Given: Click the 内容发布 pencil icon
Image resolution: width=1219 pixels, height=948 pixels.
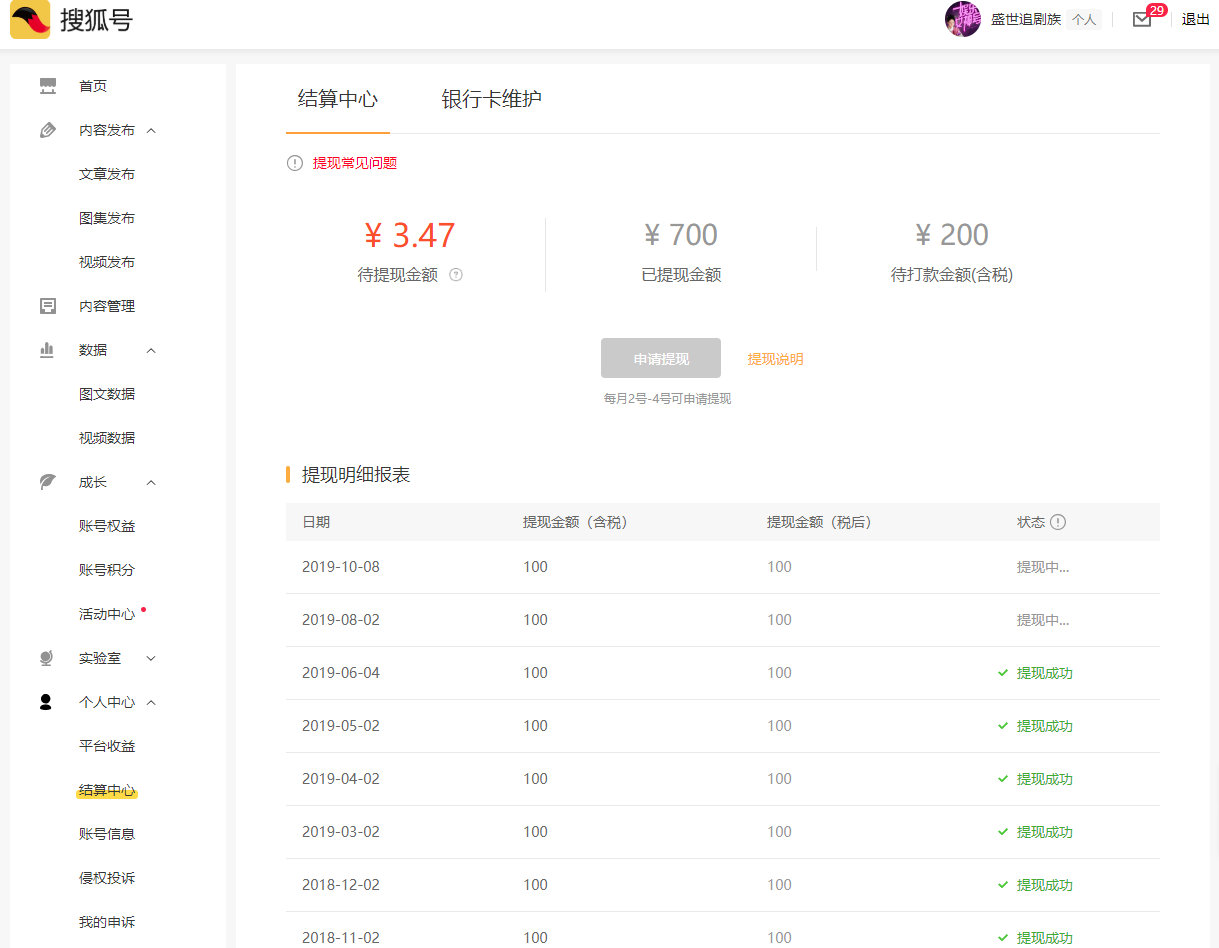Looking at the screenshot, I should [x=48, y=130].
